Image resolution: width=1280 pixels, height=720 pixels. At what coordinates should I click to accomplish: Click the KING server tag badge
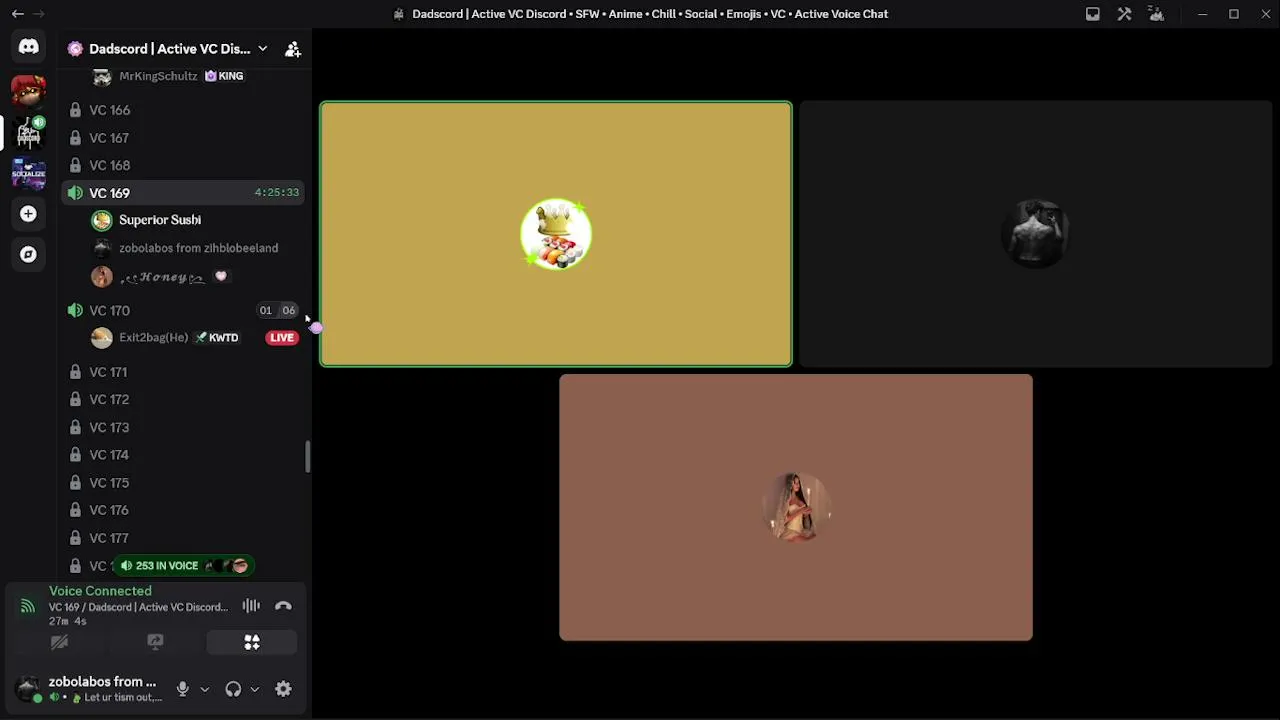pos(224,76)
